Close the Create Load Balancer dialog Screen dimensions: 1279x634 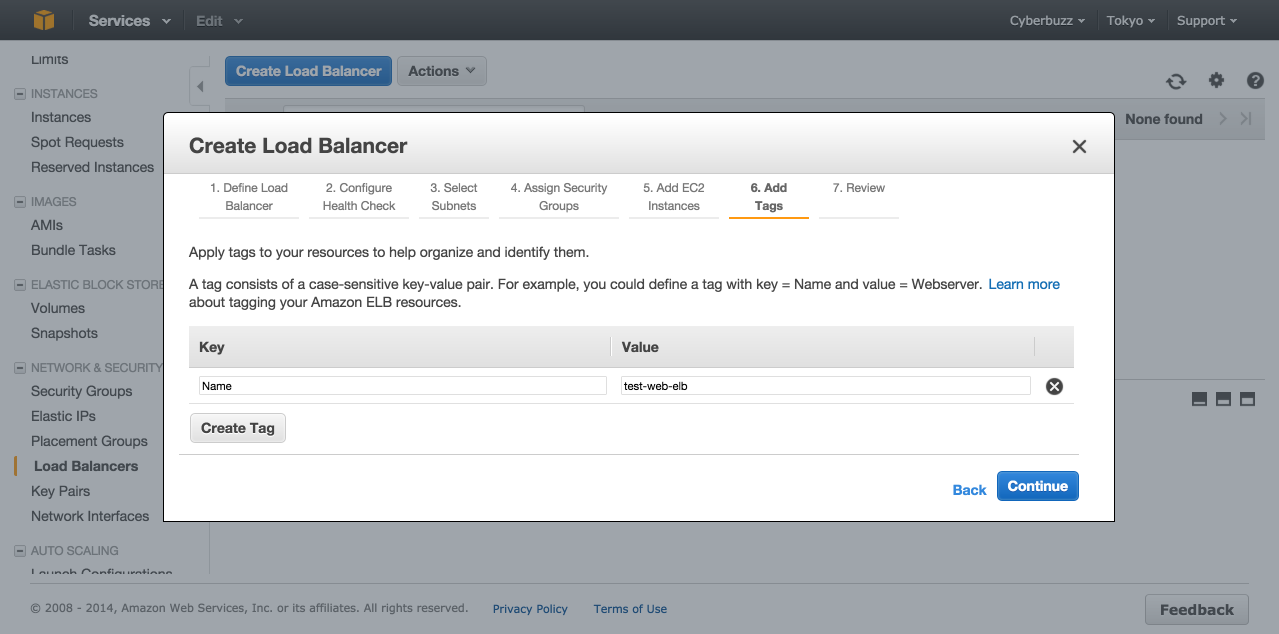point(1079,146)
